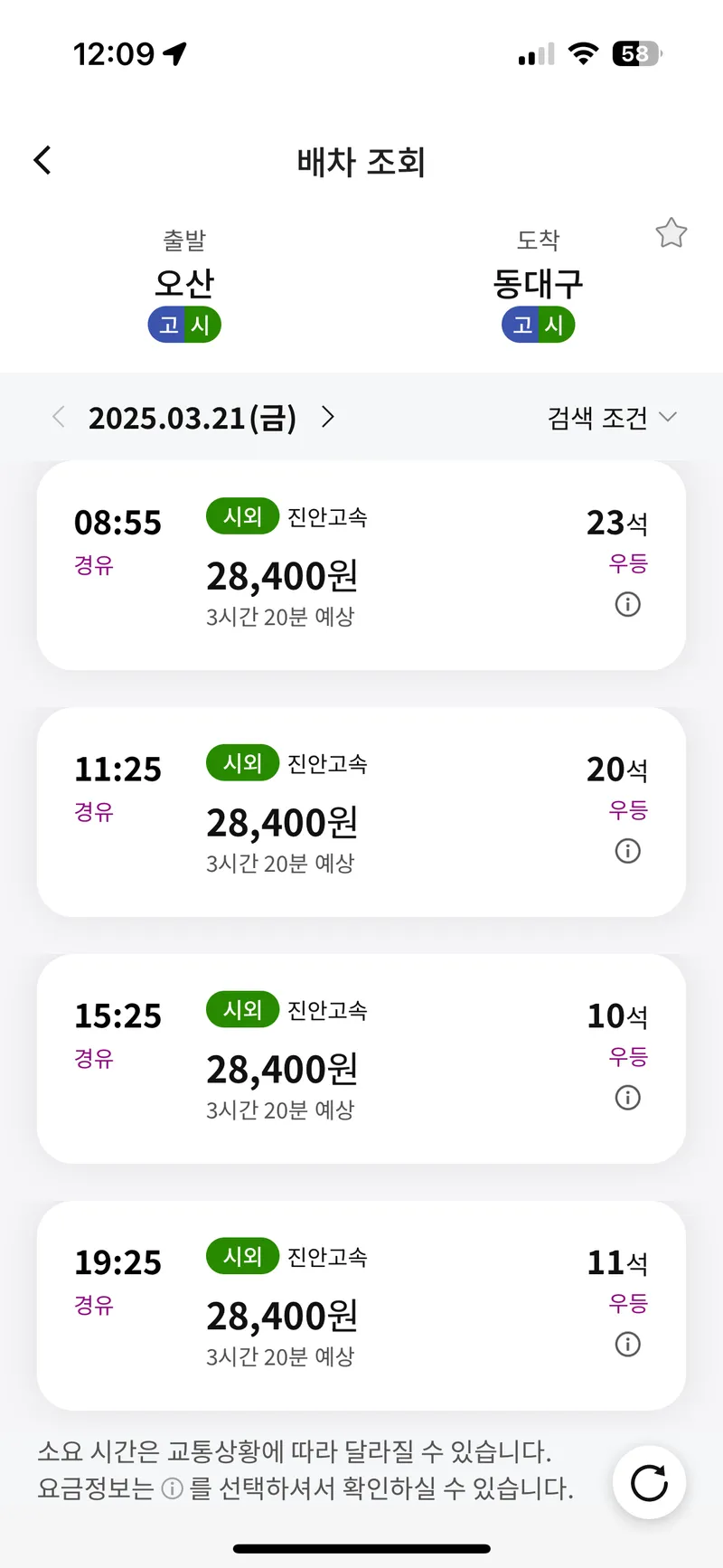Pick the 19:25 departure with 11 seats
This screenshot has width=723, height=1568.
pos(361,1307)
